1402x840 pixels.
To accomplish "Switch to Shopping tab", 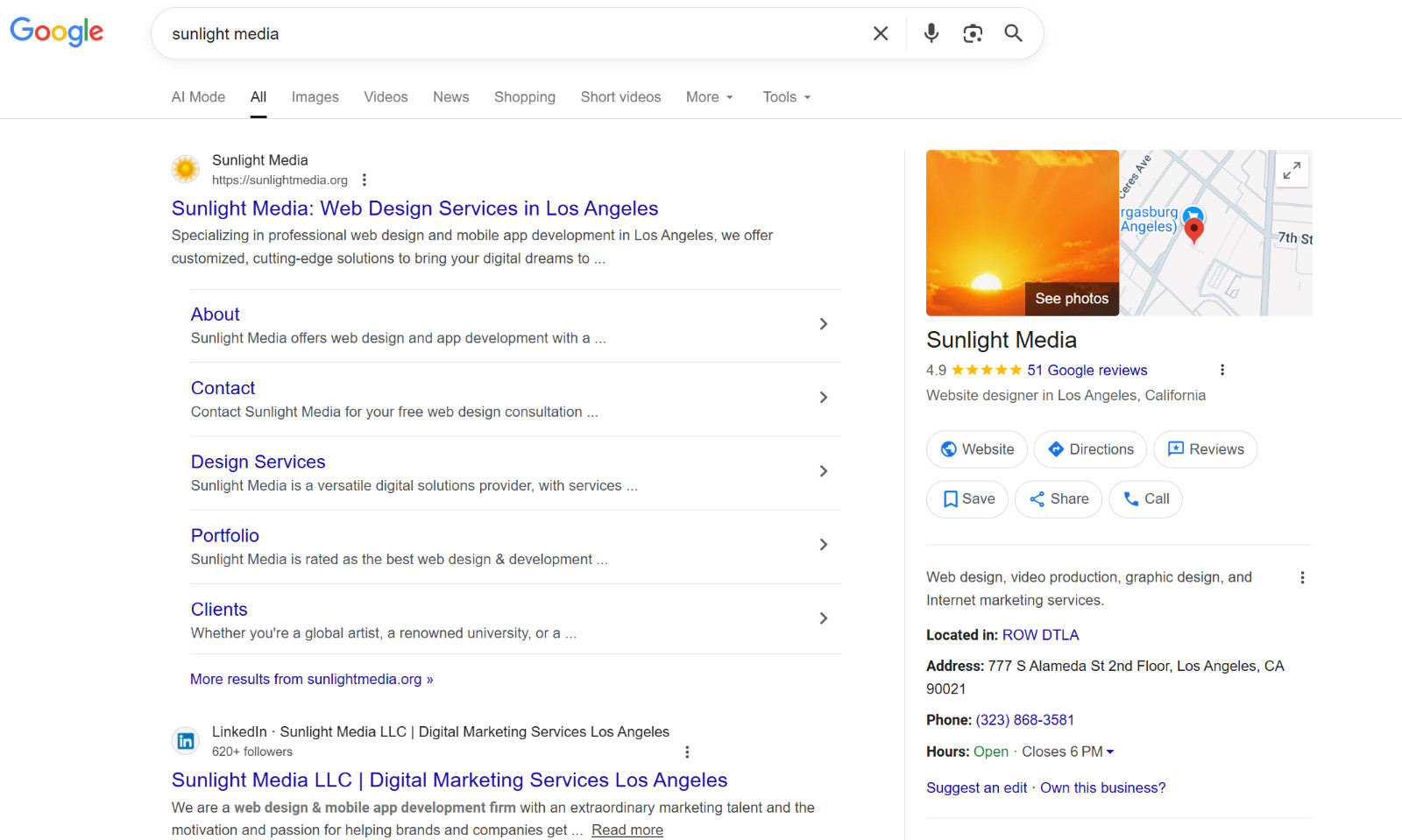I will [x=525, y=97].
